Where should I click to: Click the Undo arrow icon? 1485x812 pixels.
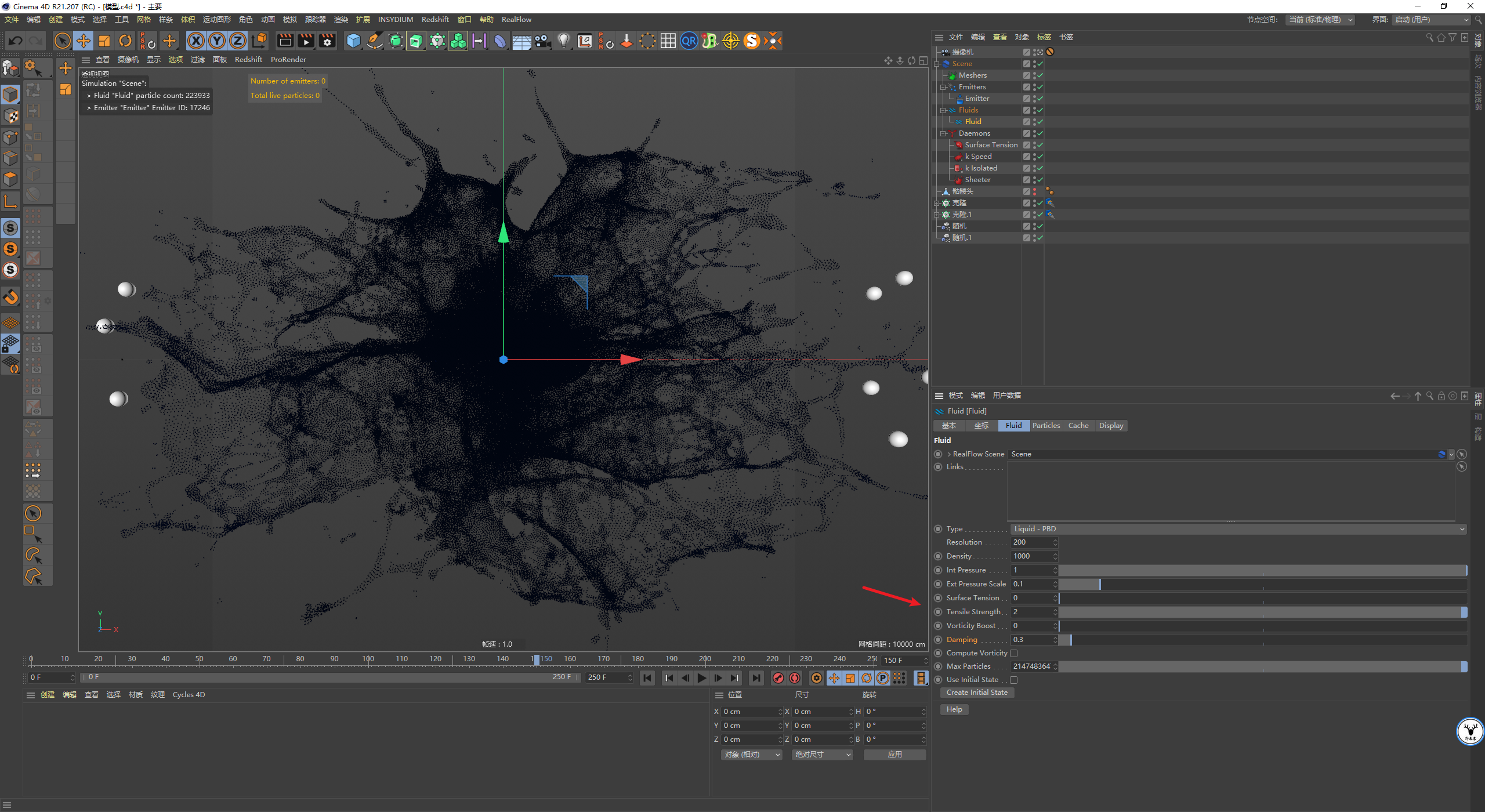(x=16, y=41)
